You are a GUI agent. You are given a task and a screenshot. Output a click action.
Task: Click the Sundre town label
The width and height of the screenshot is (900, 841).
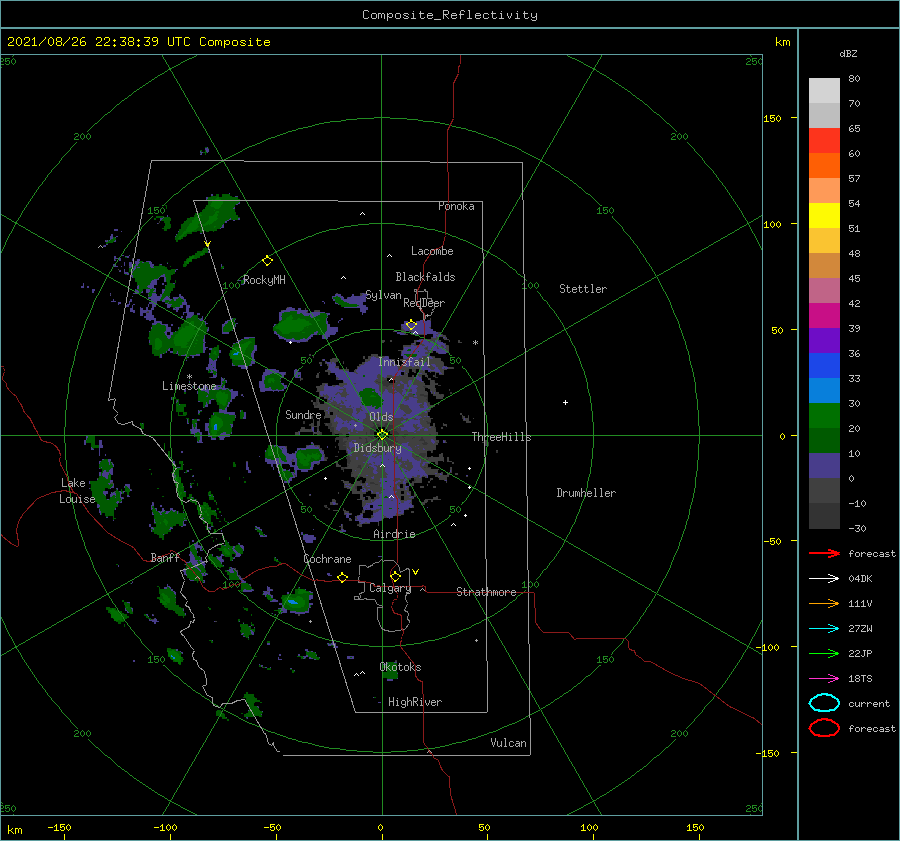point(303,414)
